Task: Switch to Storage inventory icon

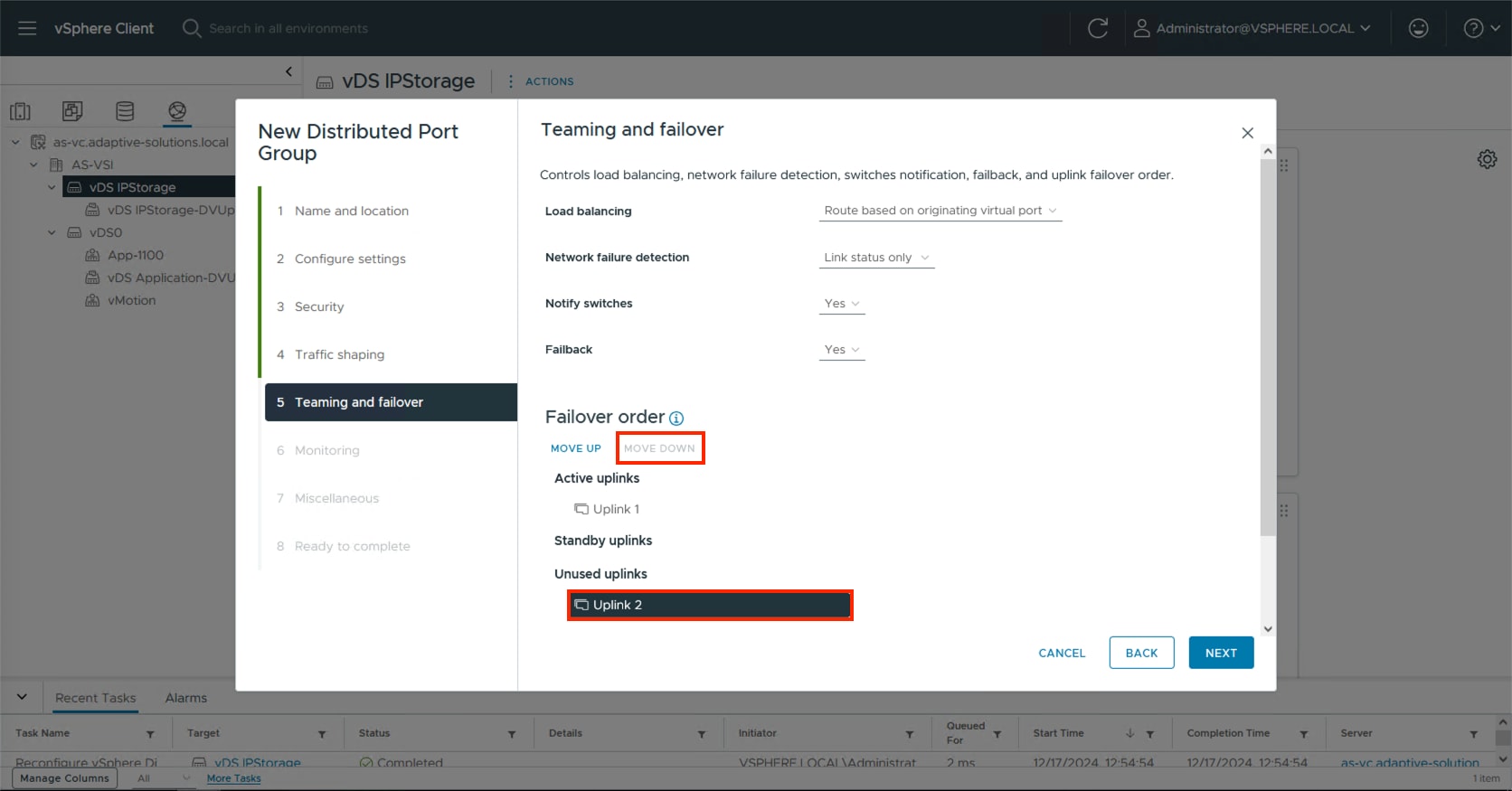Action: click(x=125, y=111)
